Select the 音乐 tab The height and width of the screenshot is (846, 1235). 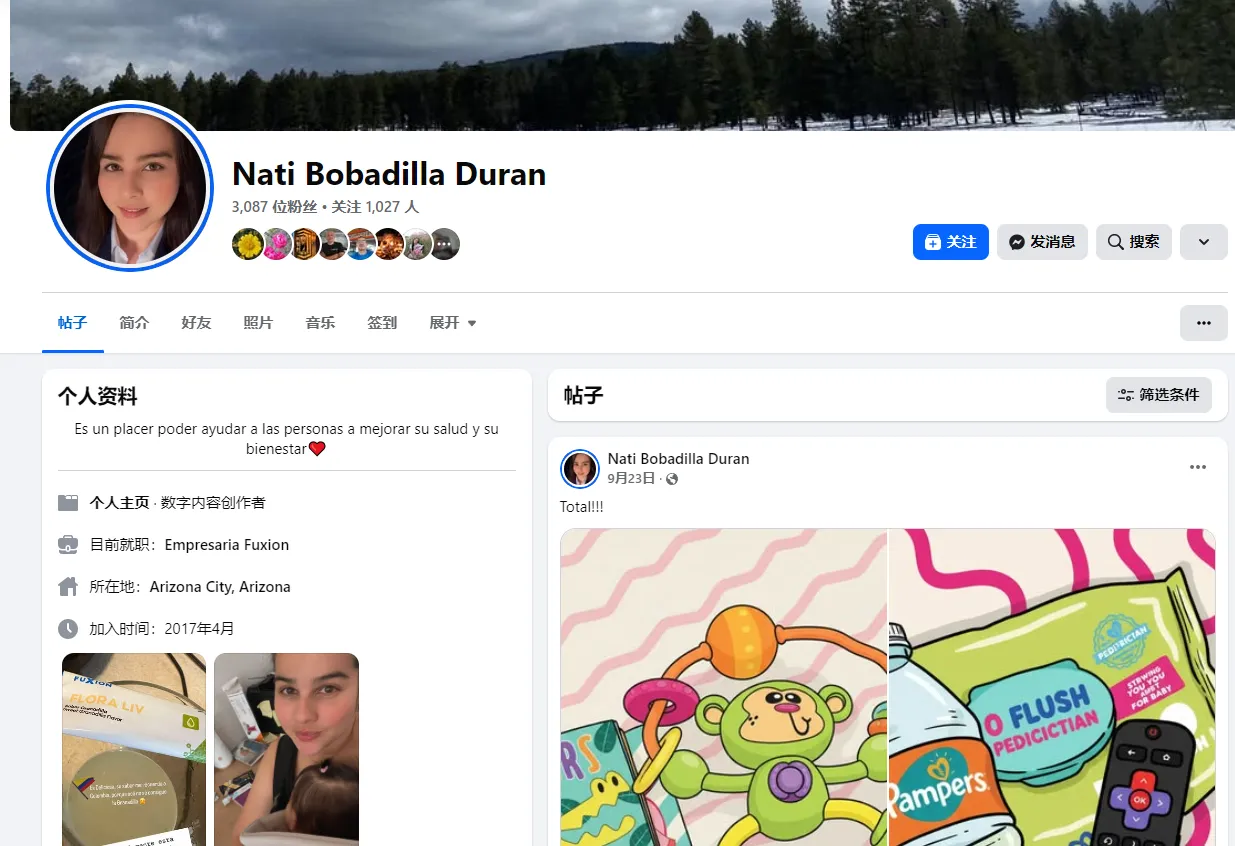point(320,323)
